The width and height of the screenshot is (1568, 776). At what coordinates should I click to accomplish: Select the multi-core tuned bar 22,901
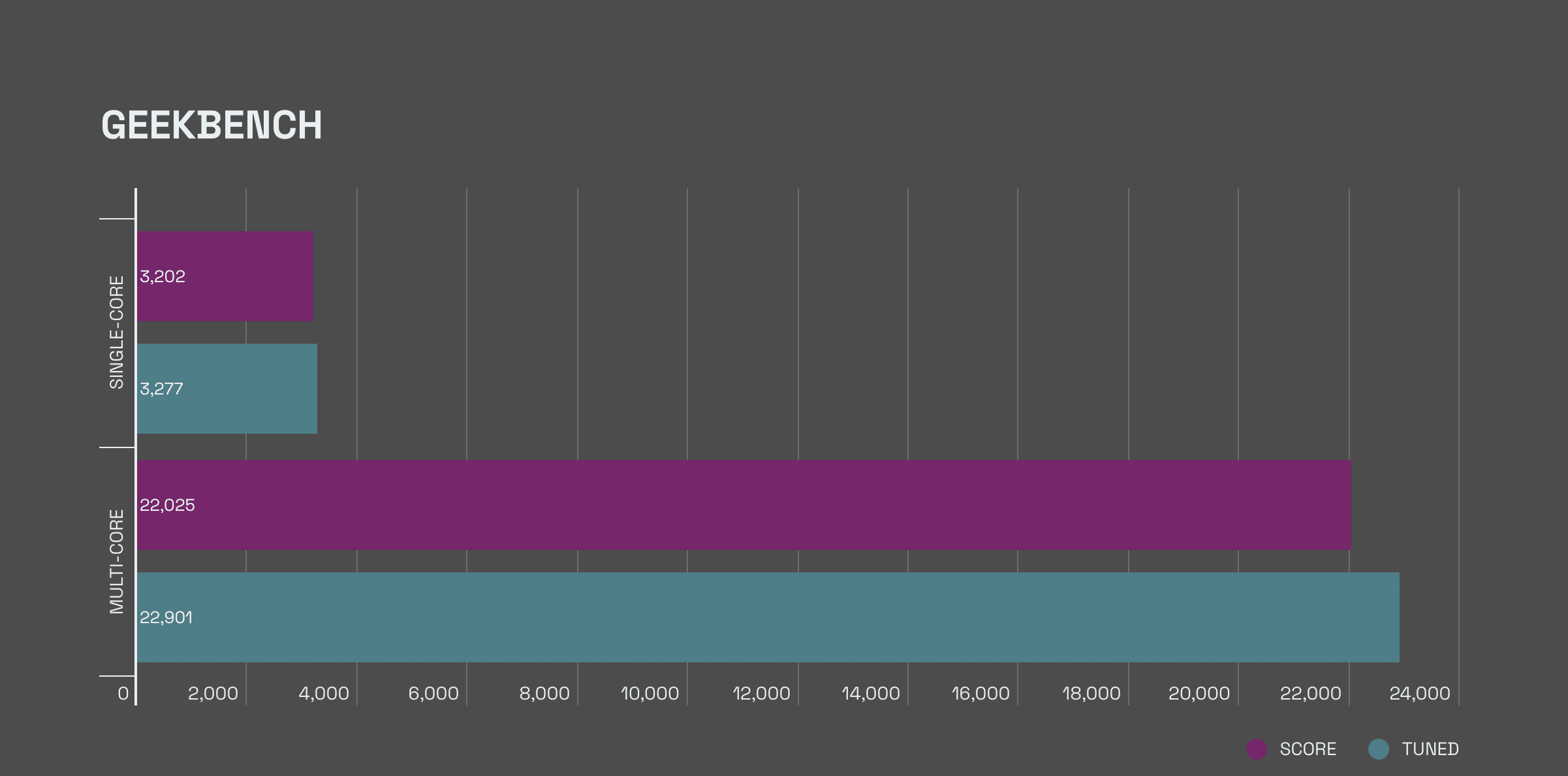[x=768, y=617]
